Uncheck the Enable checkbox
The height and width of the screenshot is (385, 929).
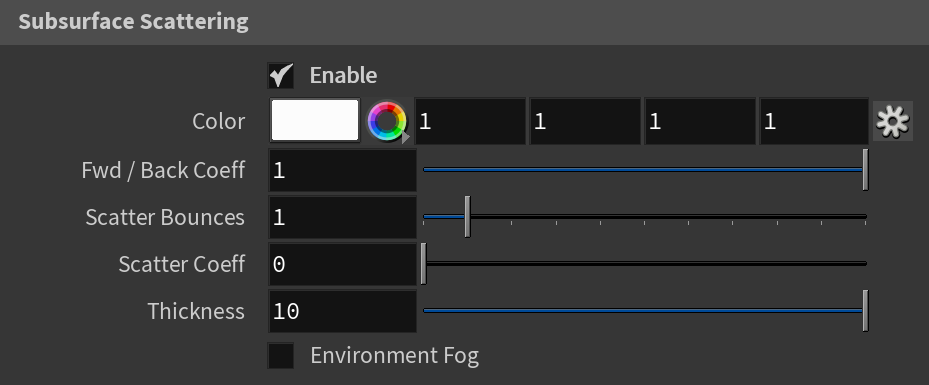coord(281,75)
